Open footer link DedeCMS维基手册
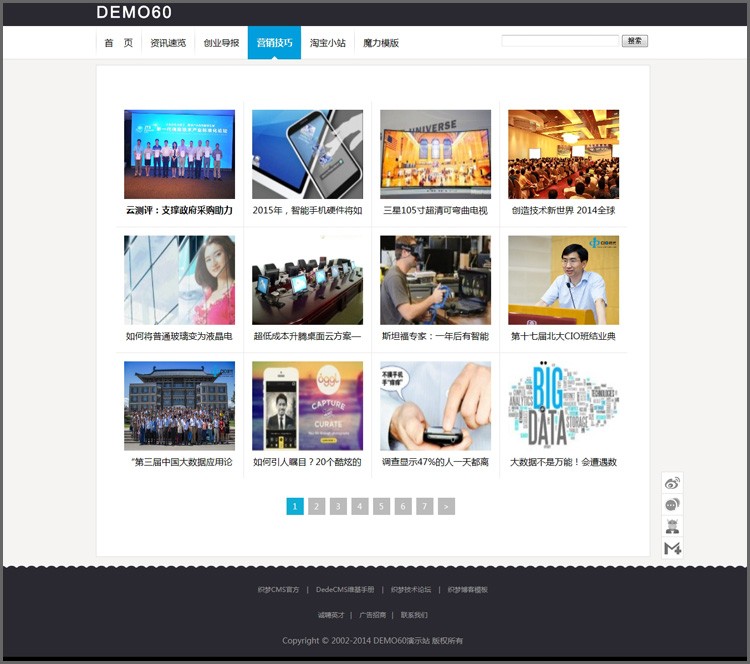Image resolution: width=750 pixels, height=664 pixels. [x=345, y=590]
